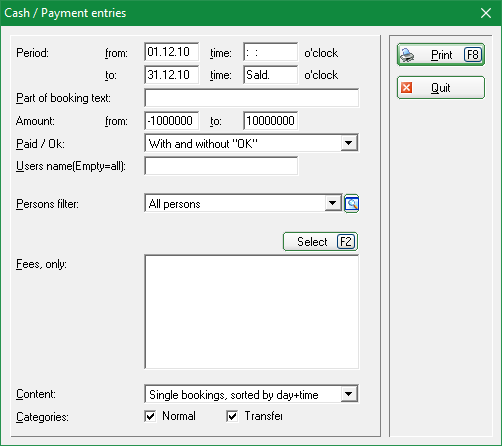502x446 pixels.
Task: Toggle the Transfer category checkbox
Action: click(x=232, y=416)
